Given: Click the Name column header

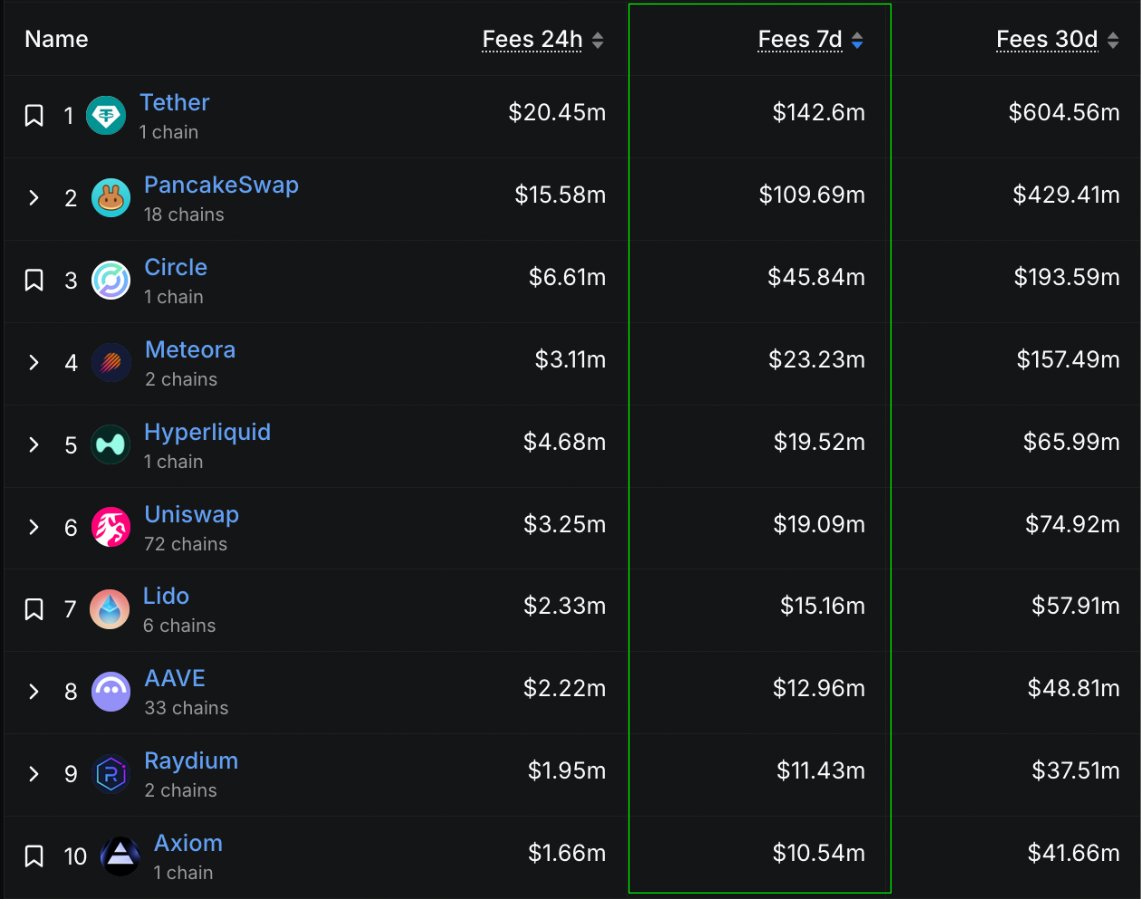Looking at the screenshot, I should (56, 39).
